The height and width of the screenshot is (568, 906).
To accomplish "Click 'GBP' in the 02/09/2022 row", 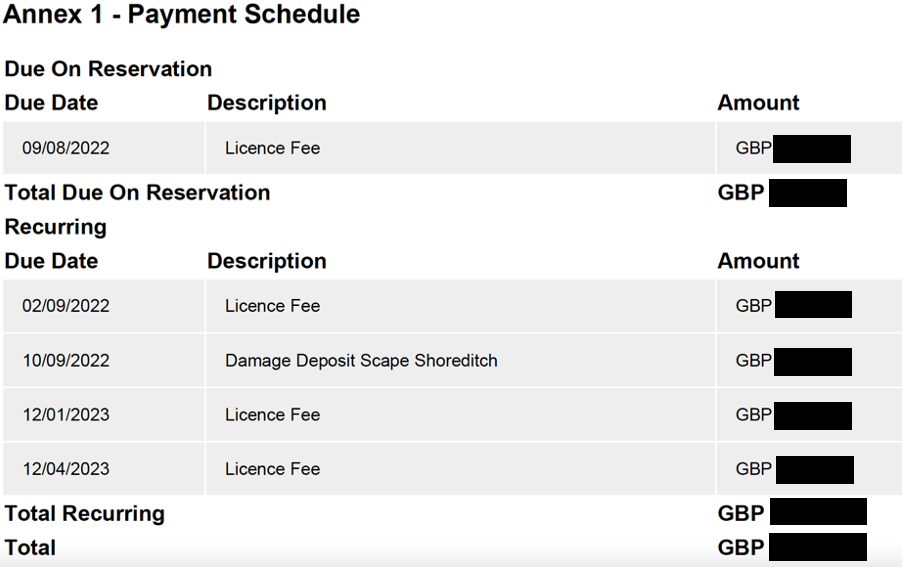I will (x=753, y=306).
